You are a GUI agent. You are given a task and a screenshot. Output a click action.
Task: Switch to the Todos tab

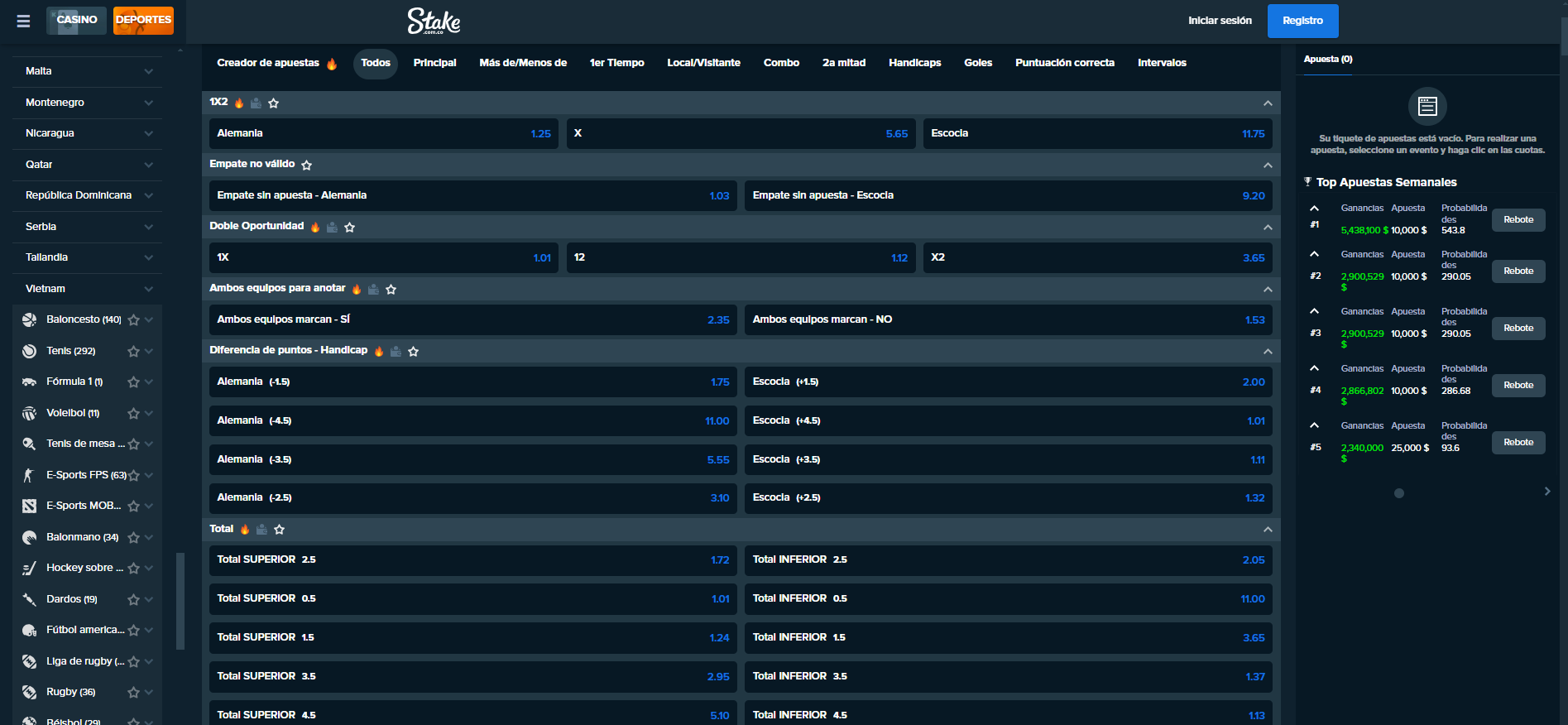click(376, 63)
